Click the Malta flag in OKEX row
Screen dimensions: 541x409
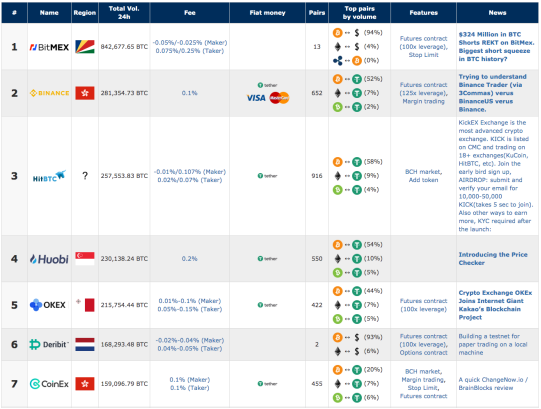pyautogui.click(x=85, y=305)
